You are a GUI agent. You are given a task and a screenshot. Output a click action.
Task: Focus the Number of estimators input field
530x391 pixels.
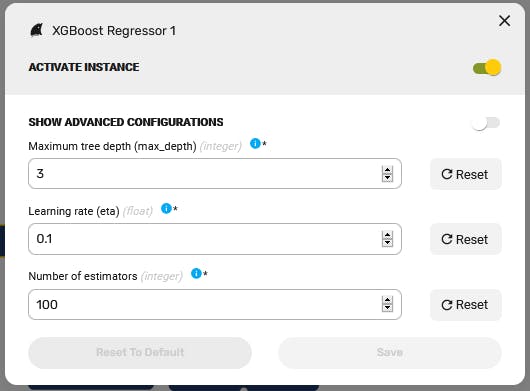[215, 304]
